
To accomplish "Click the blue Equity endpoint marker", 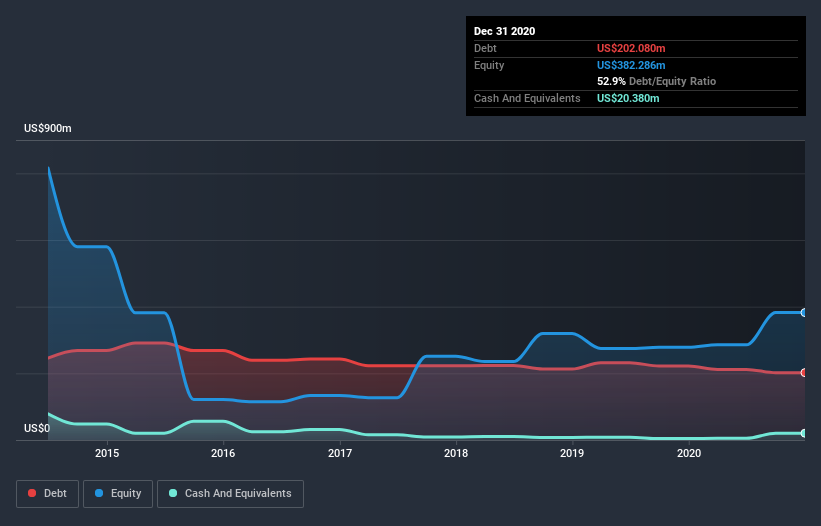I will coord(804,312).
